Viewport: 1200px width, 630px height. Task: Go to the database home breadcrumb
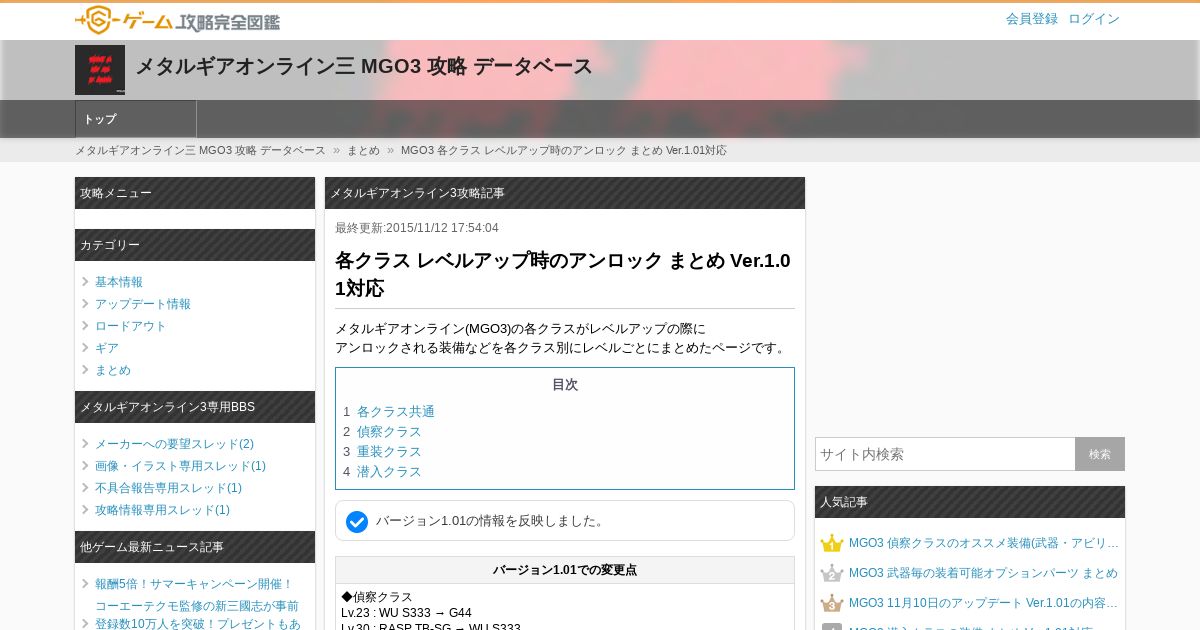point(200,150)
